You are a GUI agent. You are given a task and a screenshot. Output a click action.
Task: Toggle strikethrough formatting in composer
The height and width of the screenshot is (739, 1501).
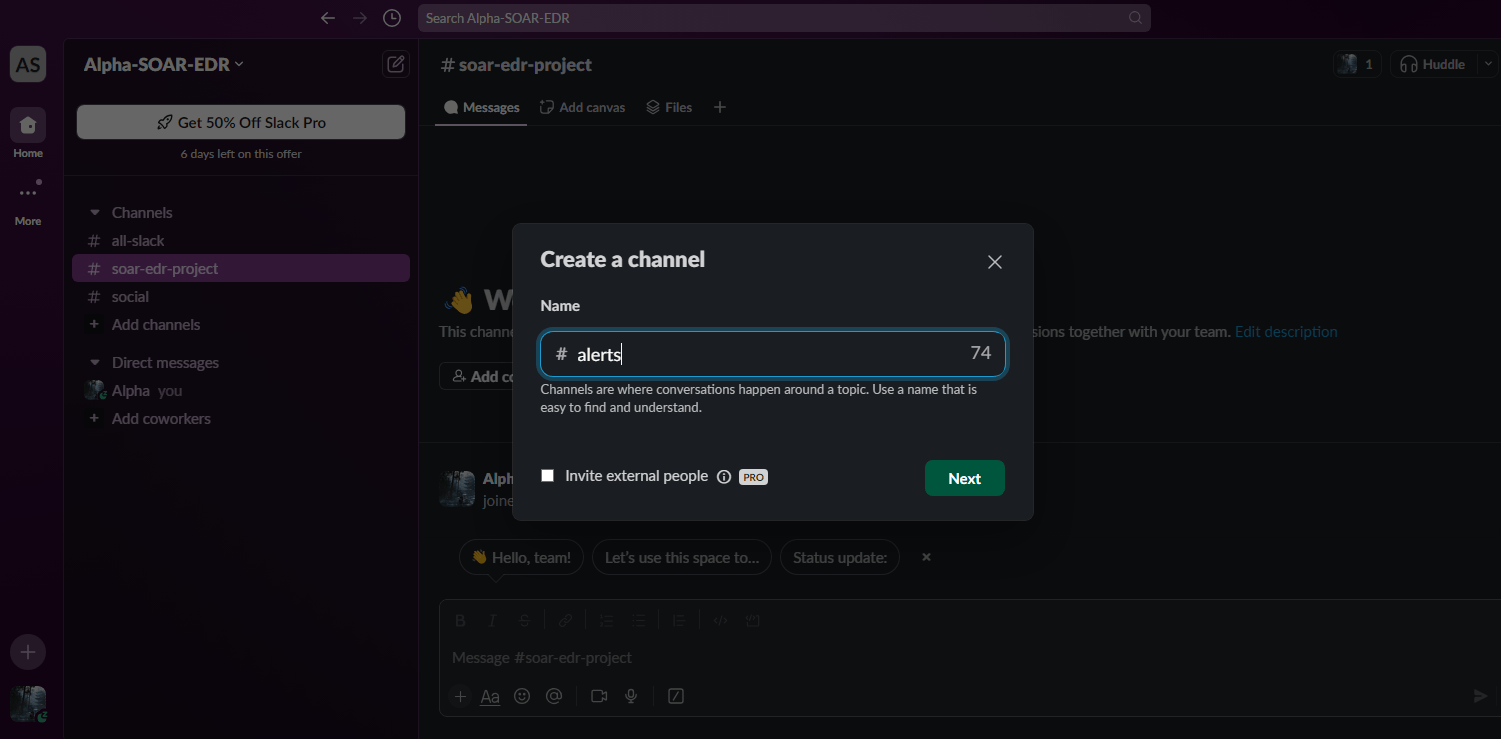pos(524,621)
